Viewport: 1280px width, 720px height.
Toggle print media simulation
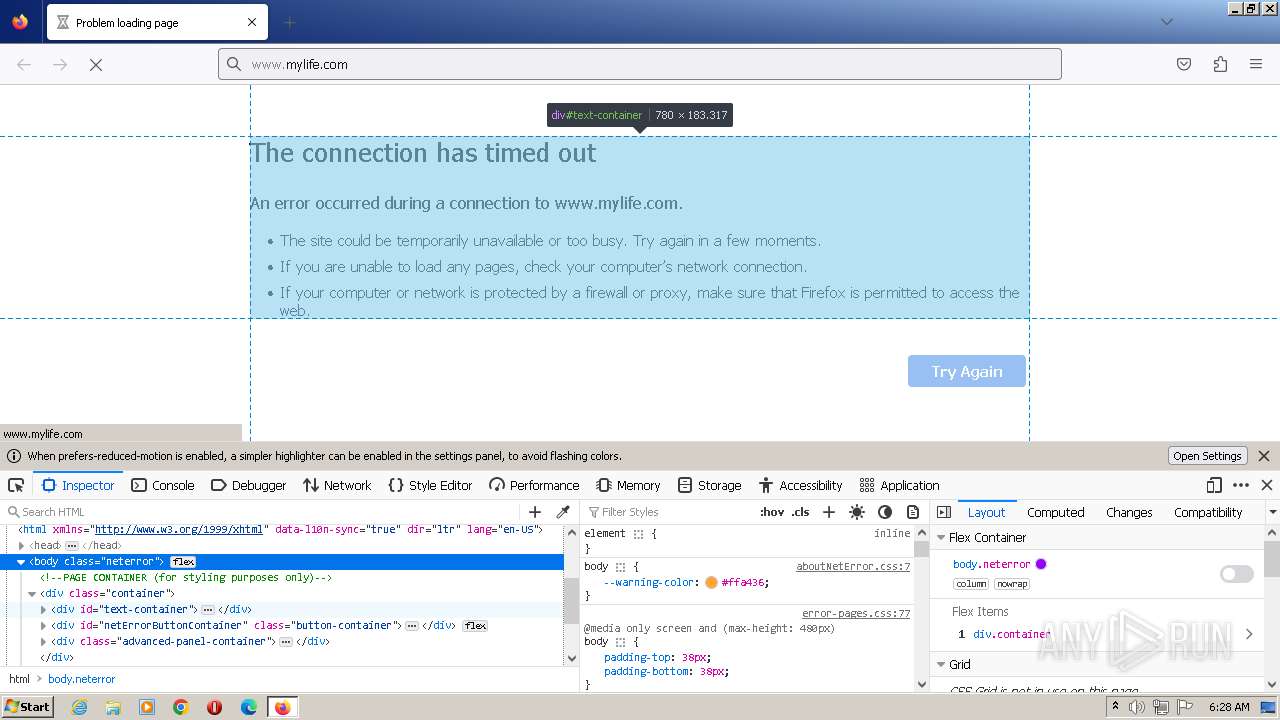(x=913, y=512)
